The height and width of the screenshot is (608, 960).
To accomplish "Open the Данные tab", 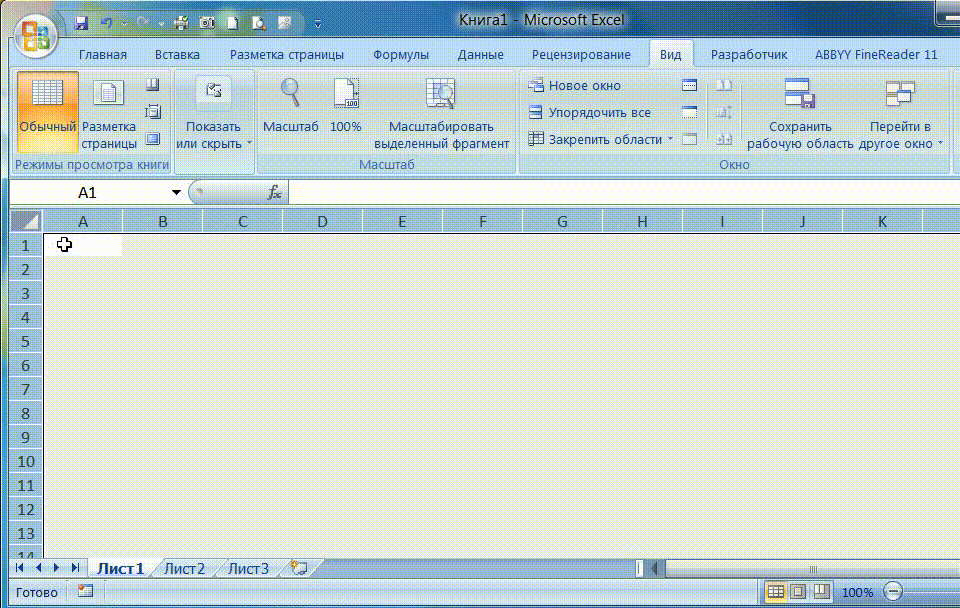I will click(481, 54).
